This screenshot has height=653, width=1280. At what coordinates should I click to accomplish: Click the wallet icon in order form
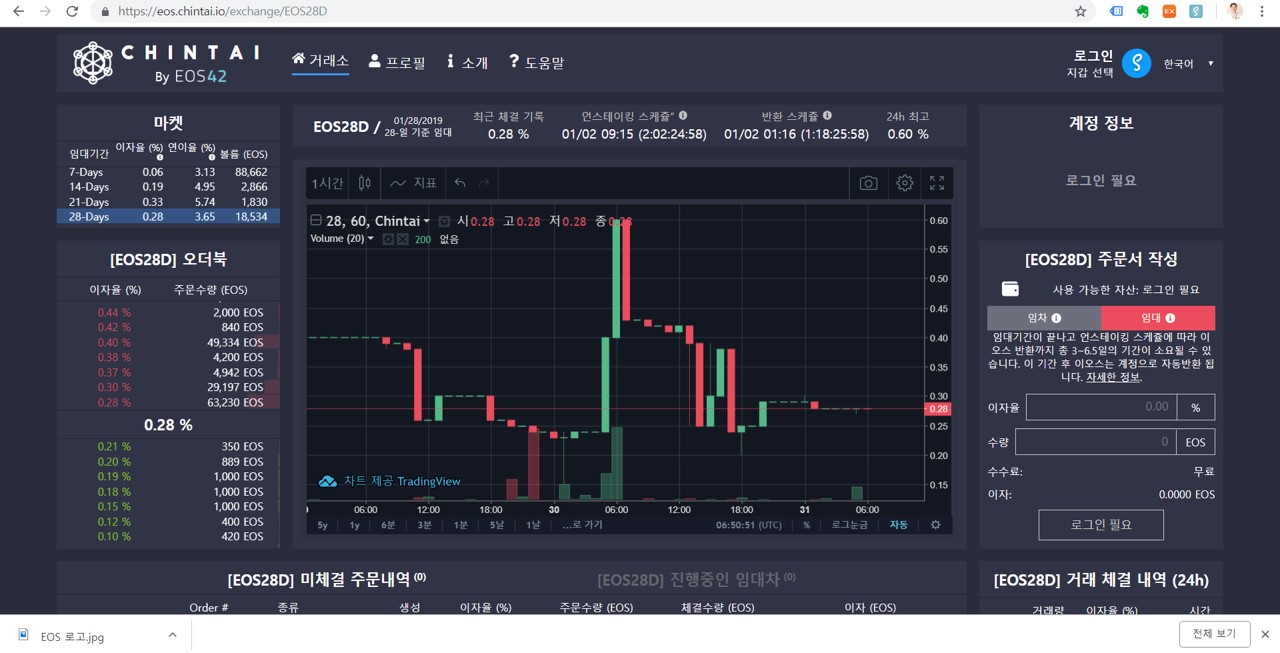[x=1010, y=289]
